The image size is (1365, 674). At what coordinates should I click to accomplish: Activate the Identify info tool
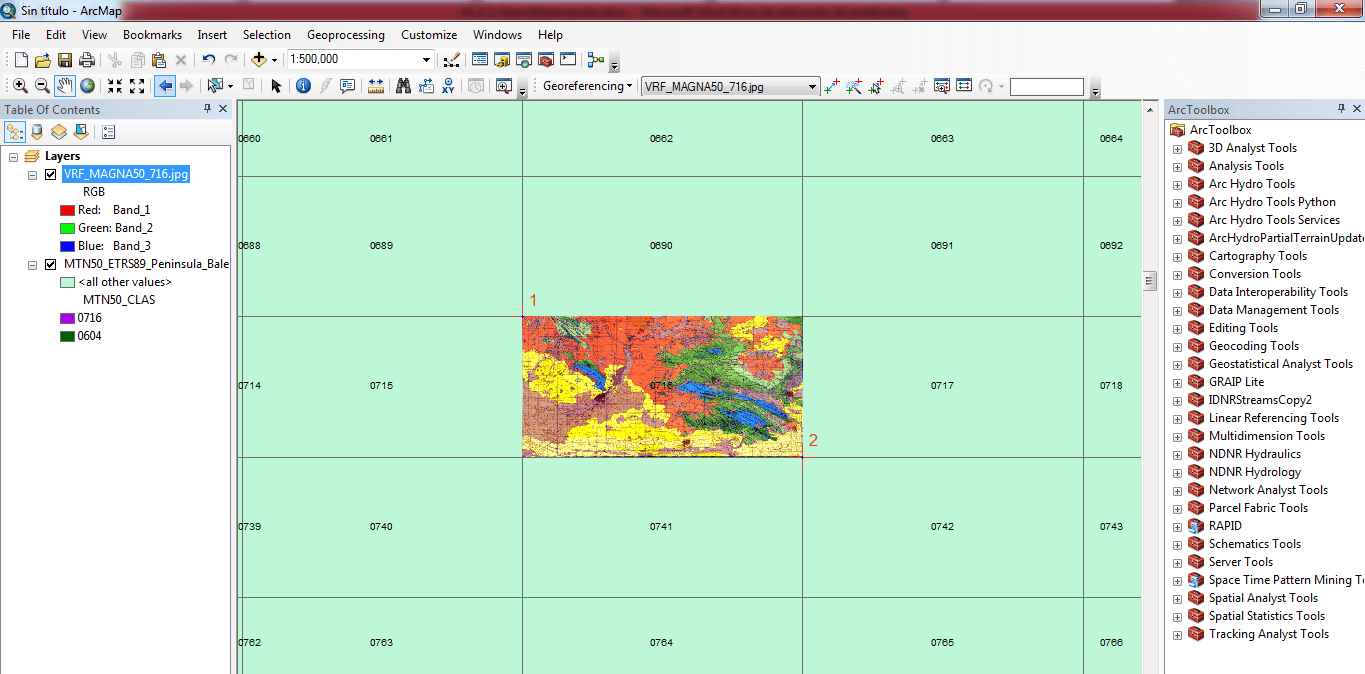303,86
